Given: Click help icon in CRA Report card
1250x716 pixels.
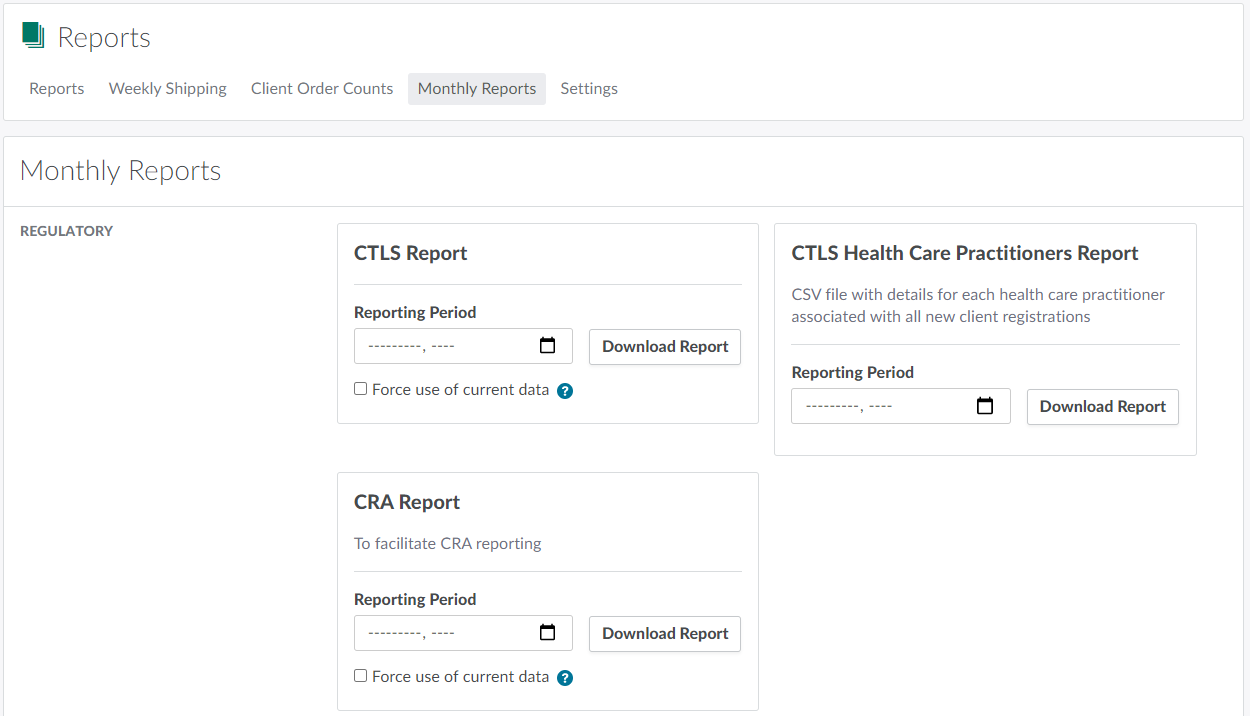Looking at the screenshot, I should pyautogui.click(x=565, y=678).
